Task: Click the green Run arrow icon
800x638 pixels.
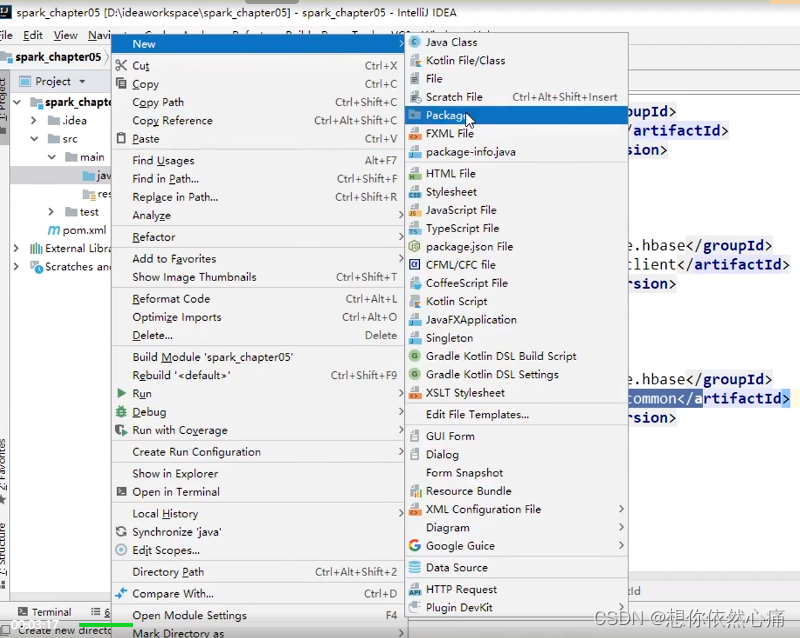Action: (x=121, y=393)
